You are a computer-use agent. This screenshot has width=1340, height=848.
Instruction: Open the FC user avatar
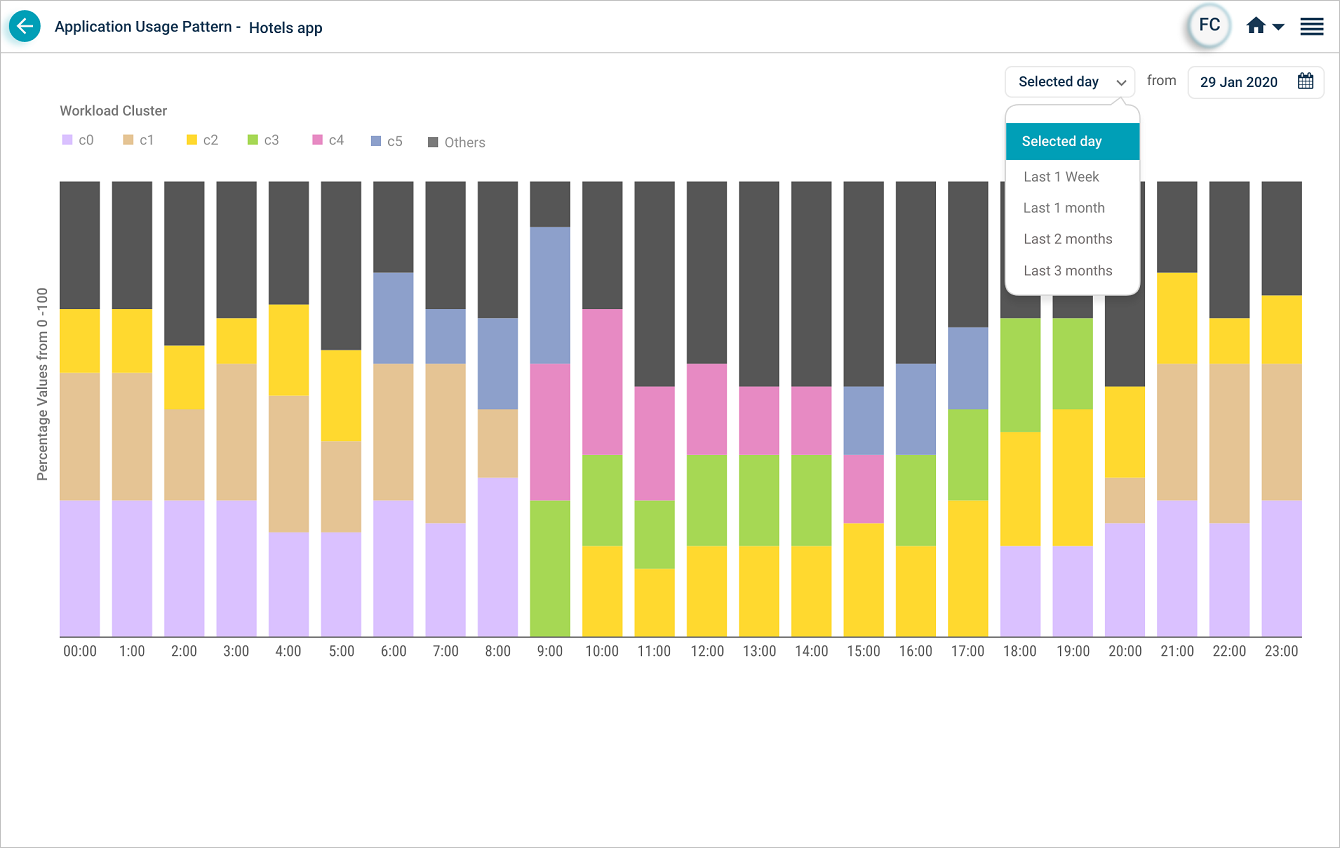pos(1209,26)
